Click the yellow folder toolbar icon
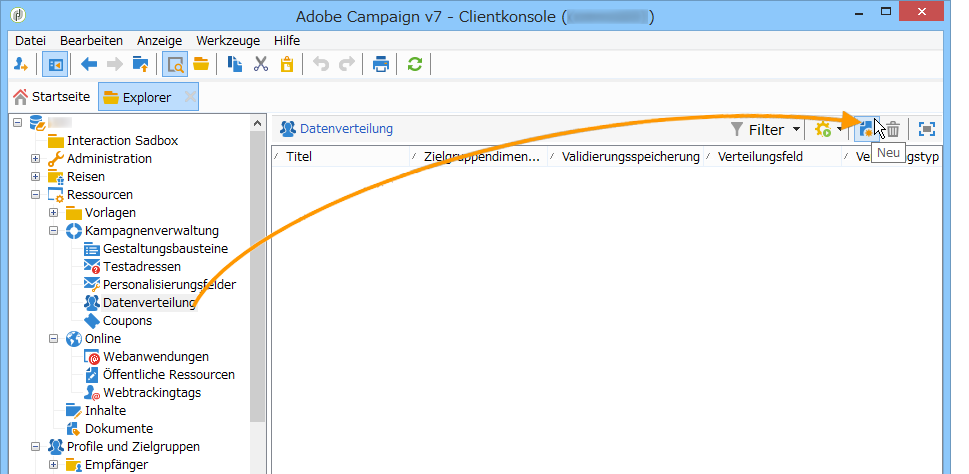The height and width of the screenshot is (474, 969). point(201,64)
